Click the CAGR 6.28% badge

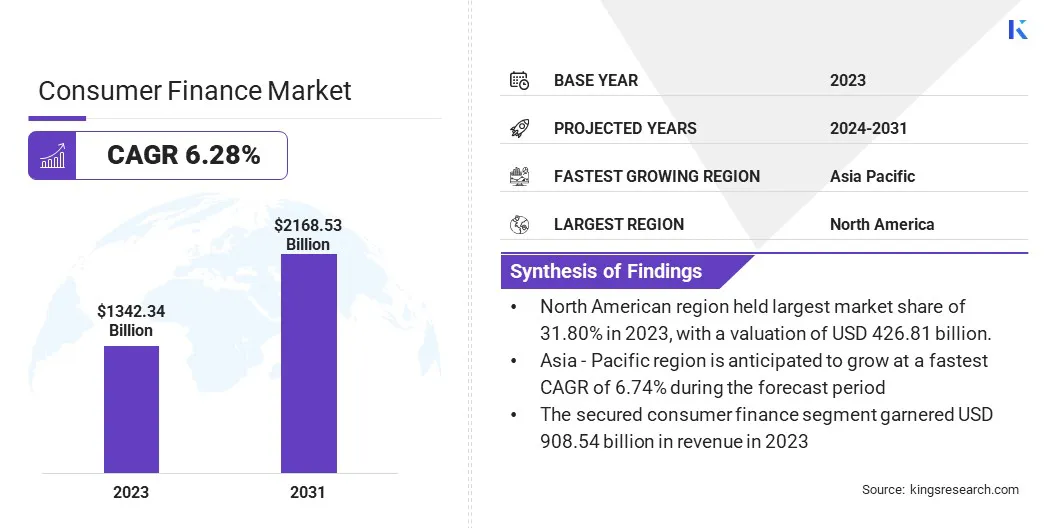click(x=183, y=156)
